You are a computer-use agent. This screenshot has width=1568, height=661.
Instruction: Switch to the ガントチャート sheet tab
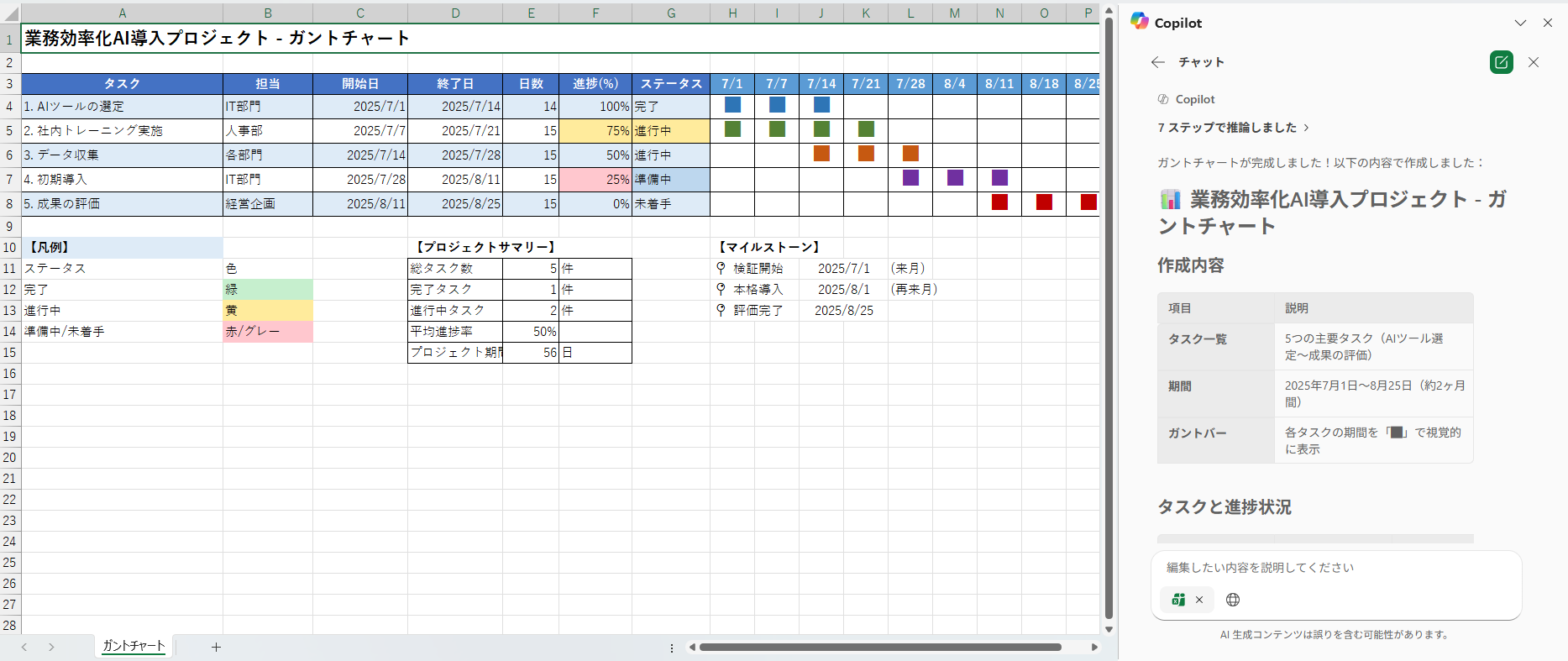point(134,646)
